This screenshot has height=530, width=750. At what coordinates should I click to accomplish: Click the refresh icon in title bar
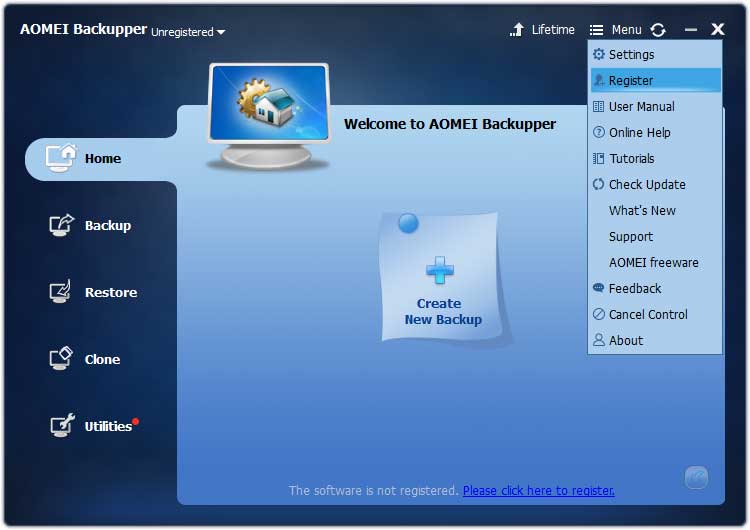[x=658, y=30]
